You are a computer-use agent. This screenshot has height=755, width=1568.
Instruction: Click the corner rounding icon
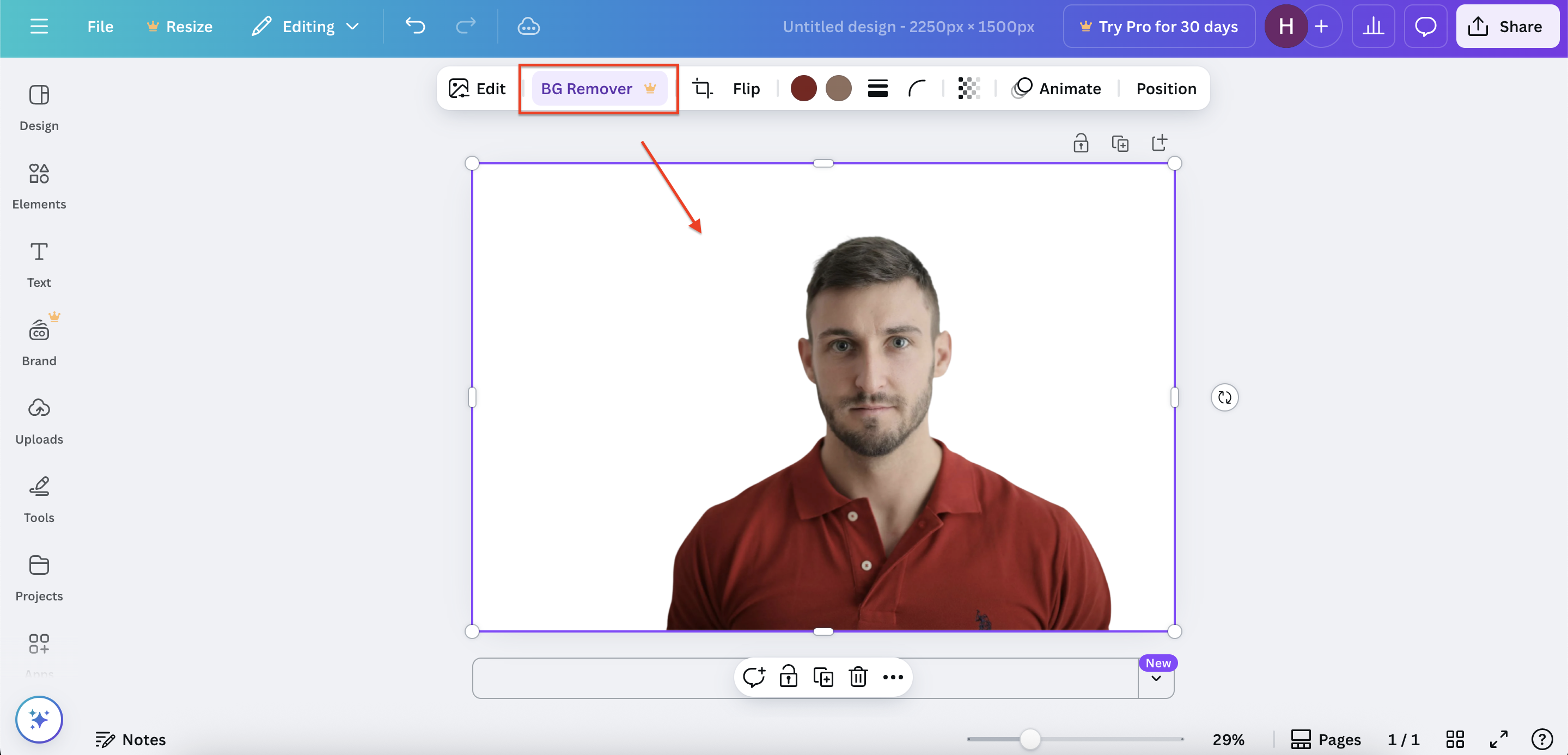point(916,89)
